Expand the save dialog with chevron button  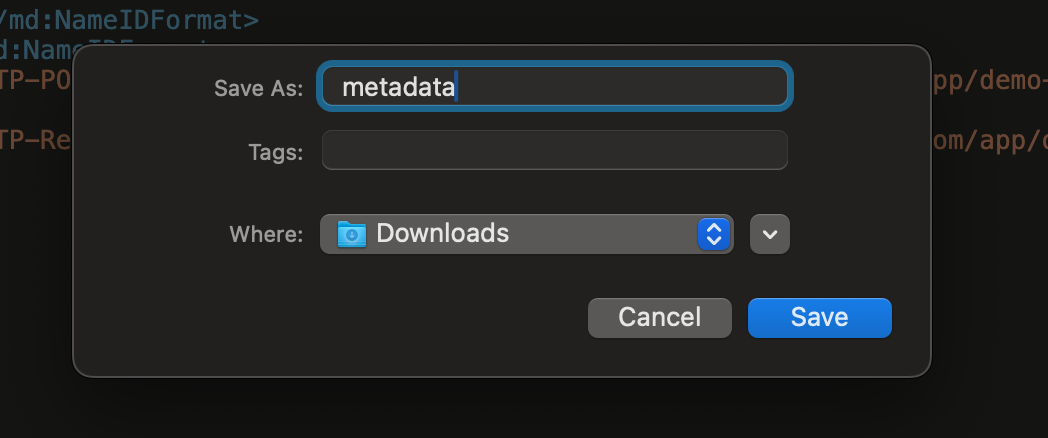click(770, 234)
